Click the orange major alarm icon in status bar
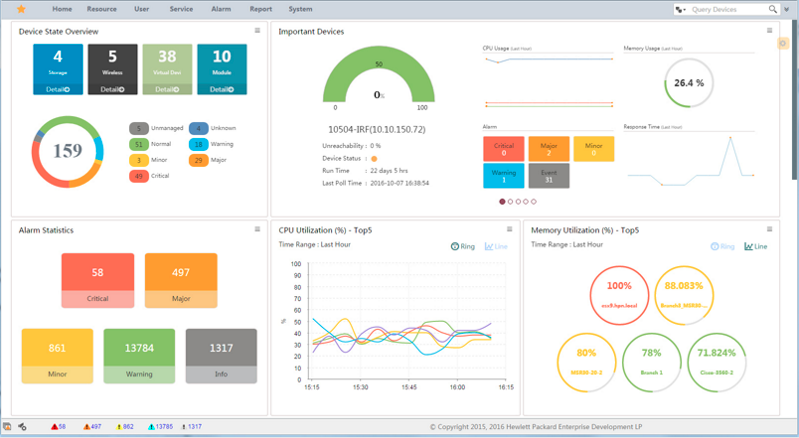 tap(87, 427)
